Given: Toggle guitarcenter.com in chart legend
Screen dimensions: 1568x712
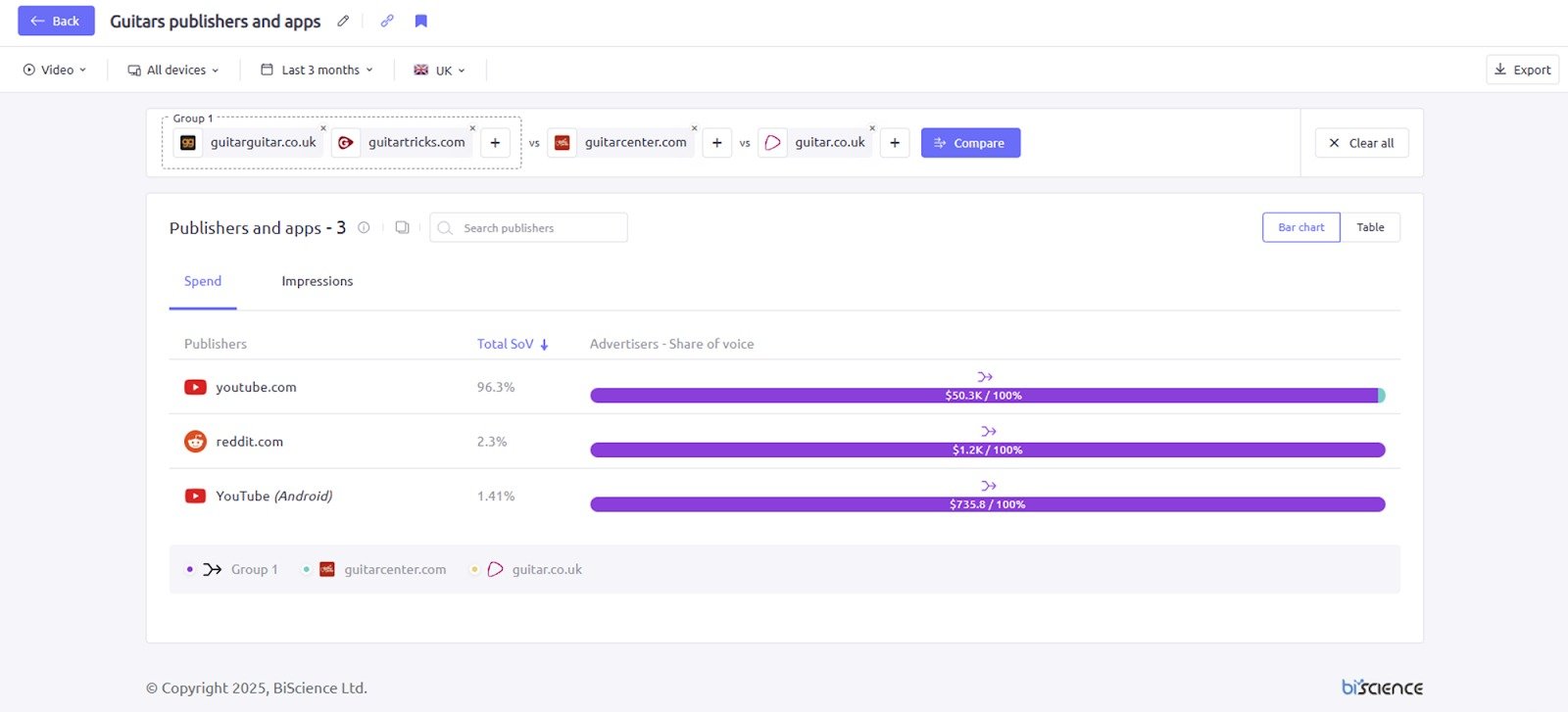Looking at the screenshot, I should pos(394,569).
